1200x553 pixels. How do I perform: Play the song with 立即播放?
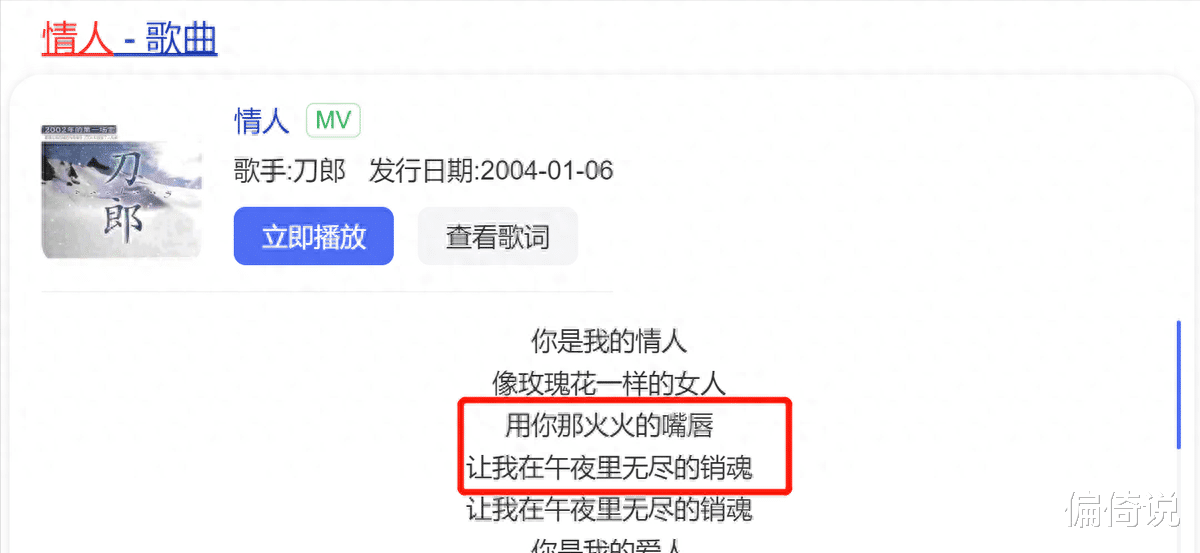(314, 237)
